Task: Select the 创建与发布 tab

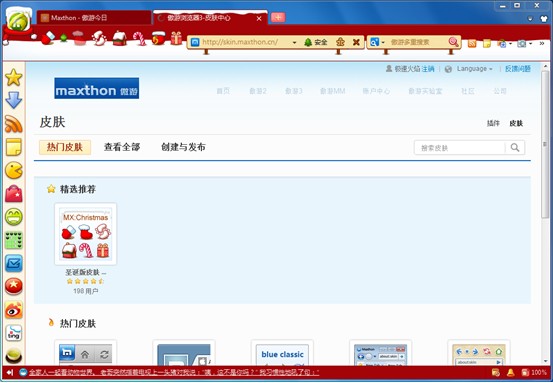Action: click(x=183, y=147)
